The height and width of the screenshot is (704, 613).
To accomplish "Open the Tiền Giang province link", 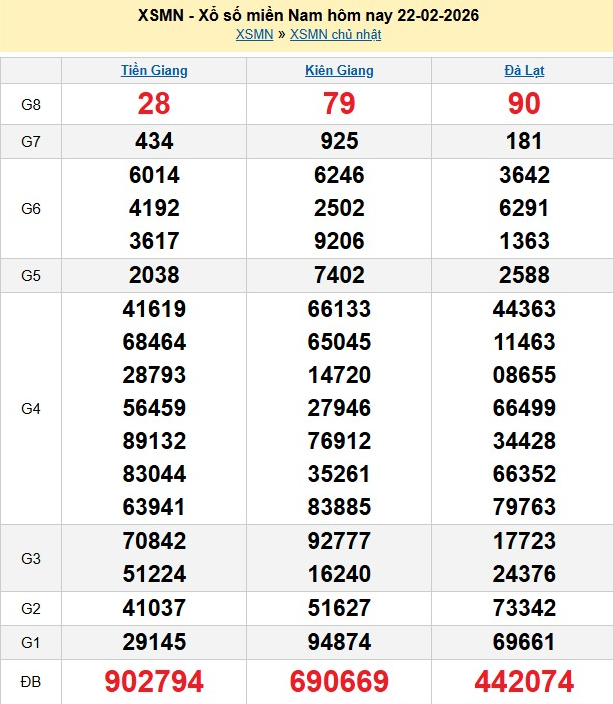I will pyautogui.click(x=154, y=71).
